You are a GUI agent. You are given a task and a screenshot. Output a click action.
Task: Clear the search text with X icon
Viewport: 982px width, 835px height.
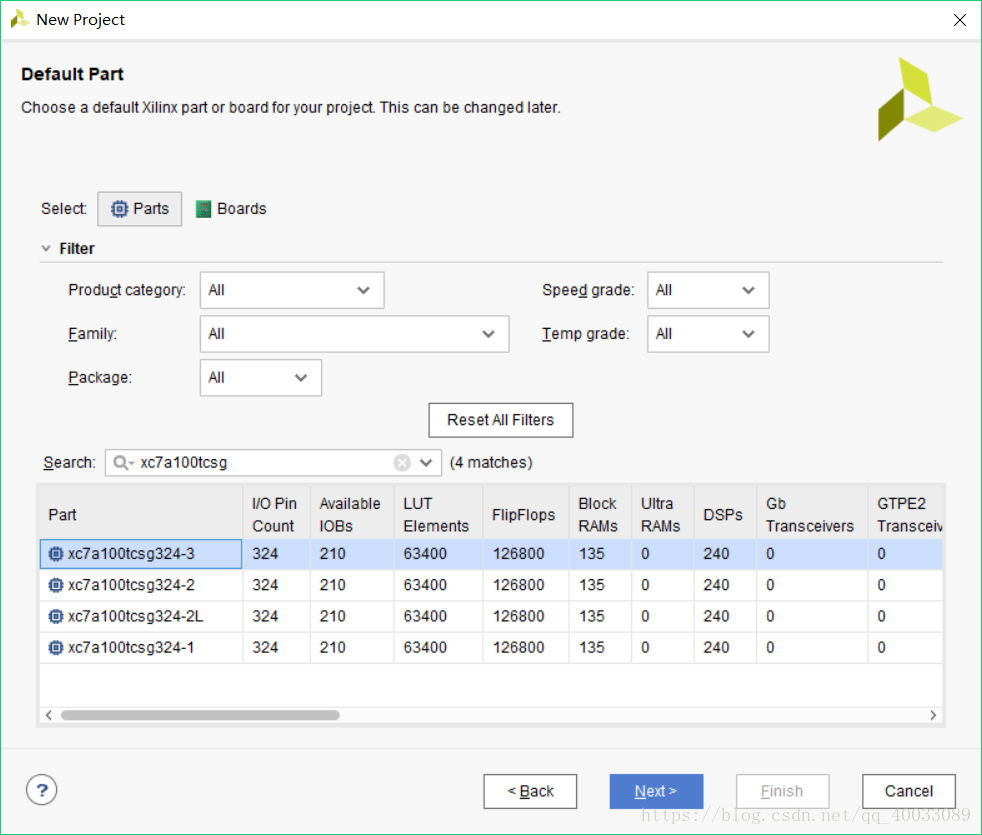coord(402,462)
